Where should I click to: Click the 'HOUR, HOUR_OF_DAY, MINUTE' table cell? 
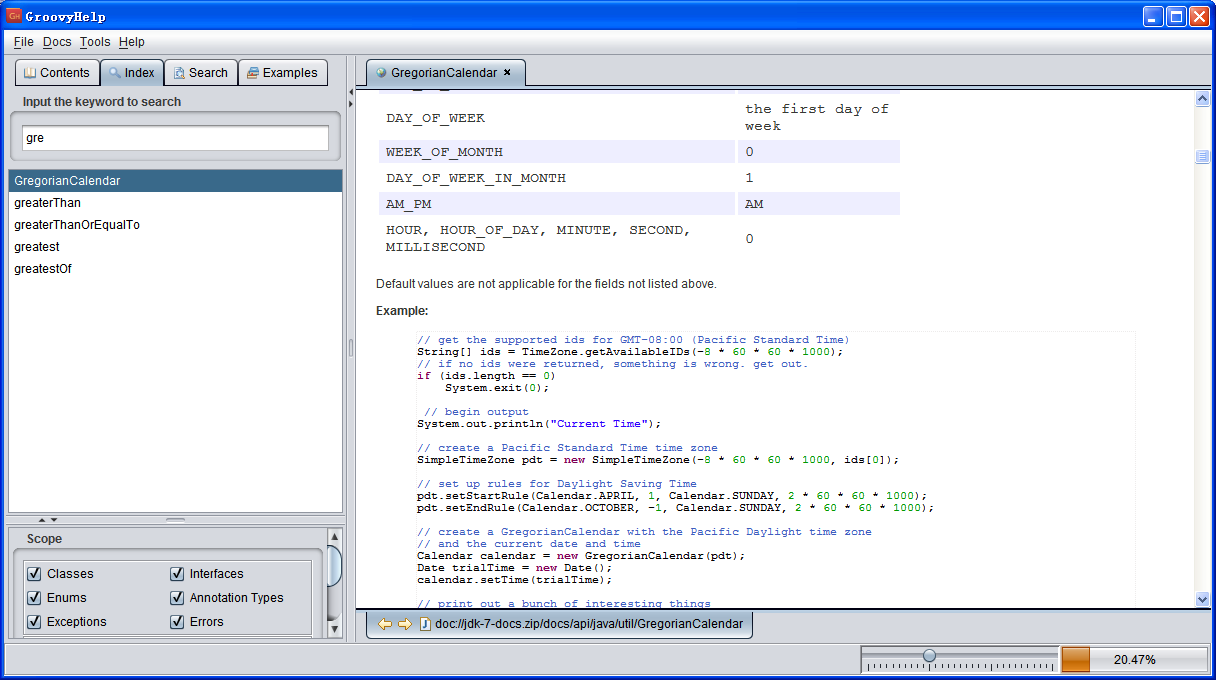(x=557, y=239)
